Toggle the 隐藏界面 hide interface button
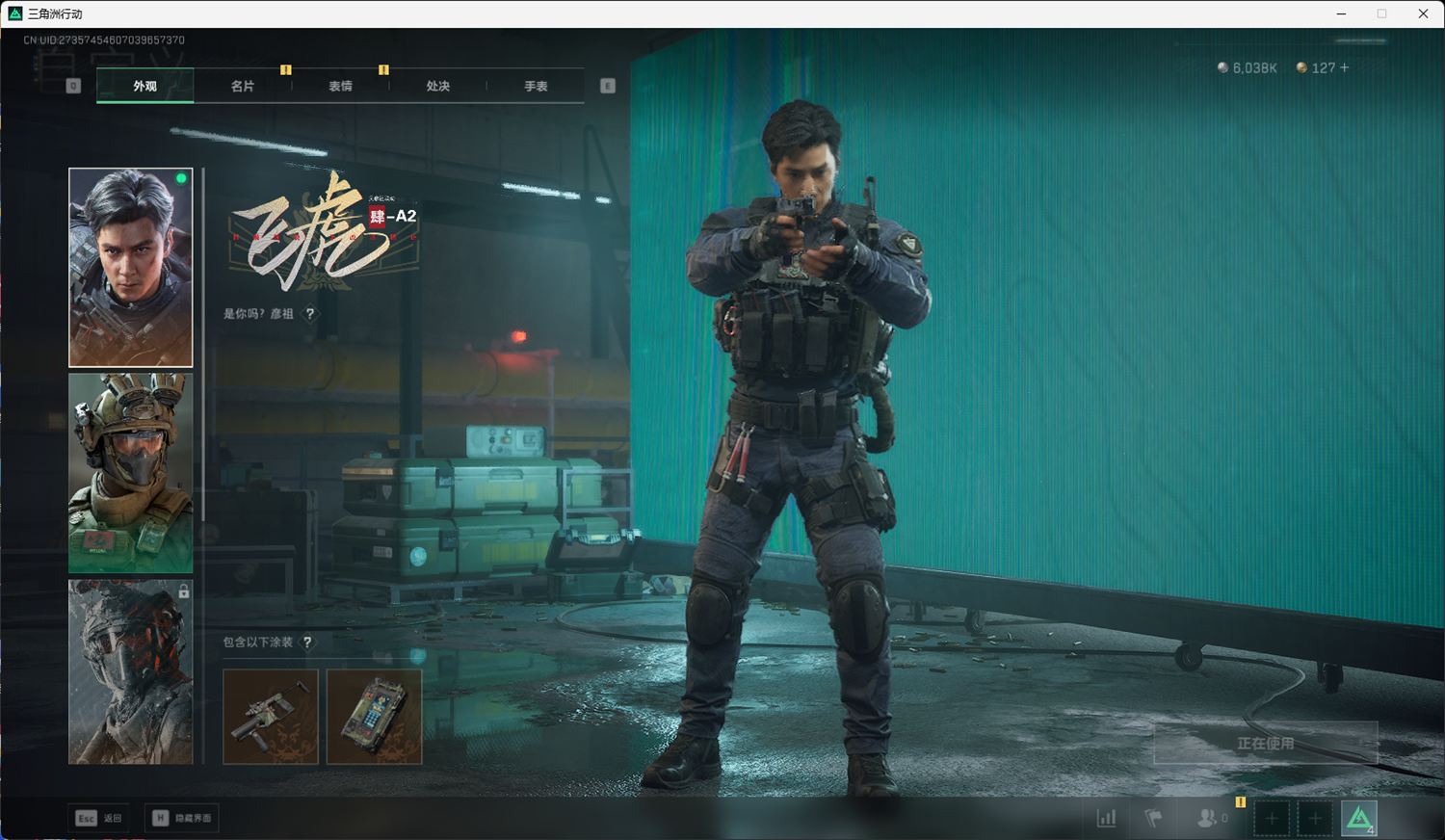Screen dimensions: 1445x840 point(182,818)
